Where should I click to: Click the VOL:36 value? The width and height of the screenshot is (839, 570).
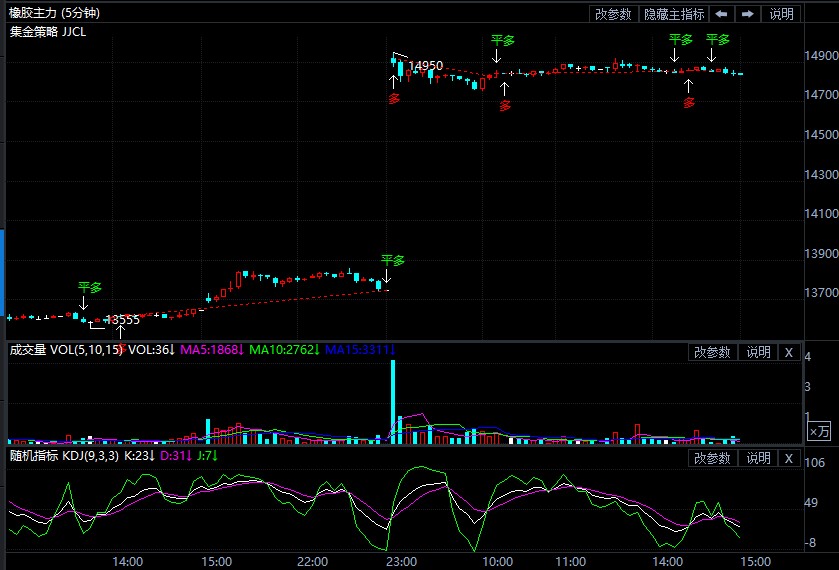(x=152, y=350)
